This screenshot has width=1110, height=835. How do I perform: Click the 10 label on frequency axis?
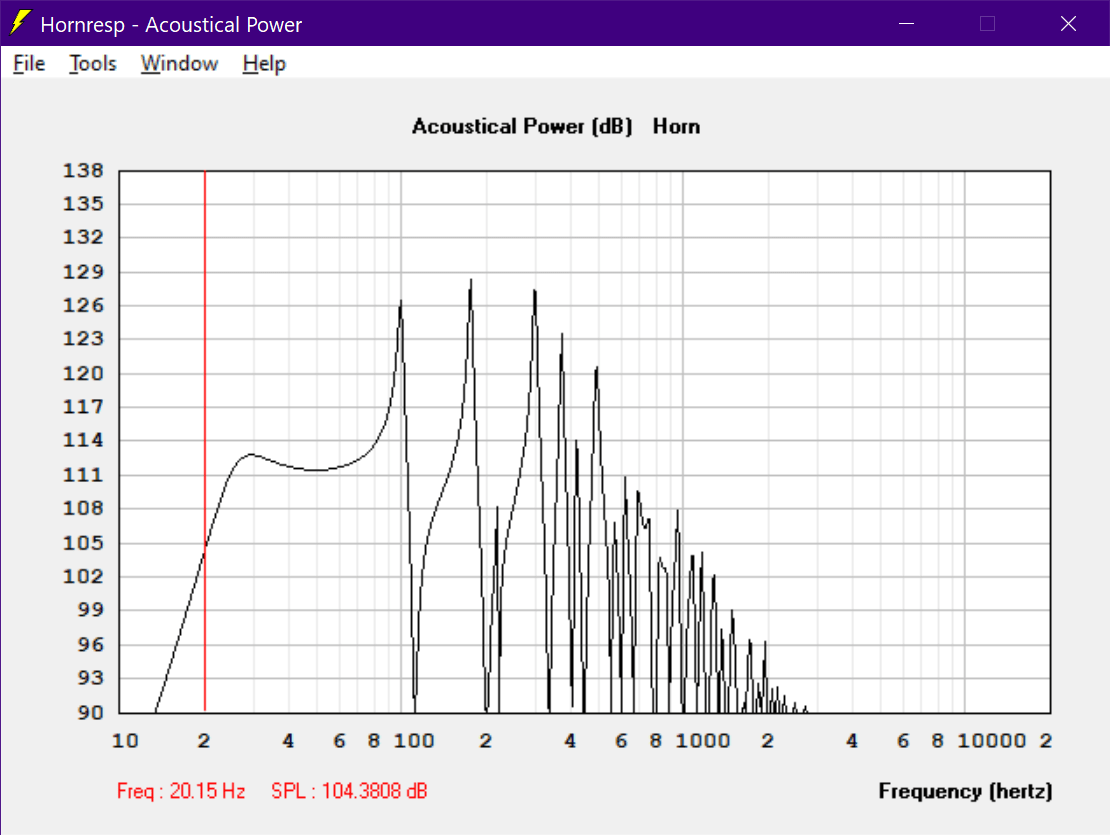pos(125,741)
